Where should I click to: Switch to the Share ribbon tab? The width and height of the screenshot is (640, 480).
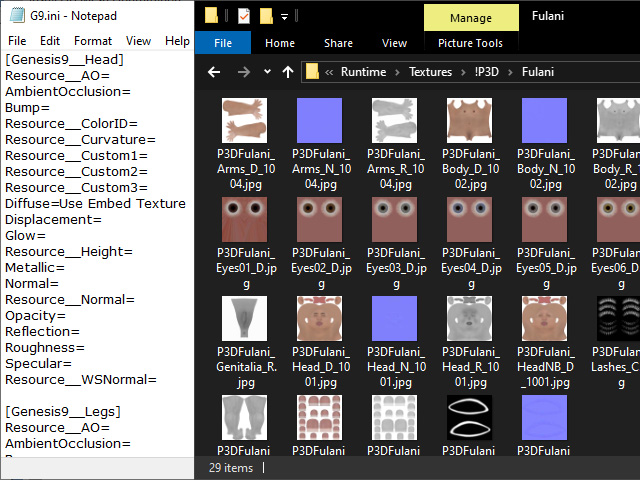pos(338,43)
